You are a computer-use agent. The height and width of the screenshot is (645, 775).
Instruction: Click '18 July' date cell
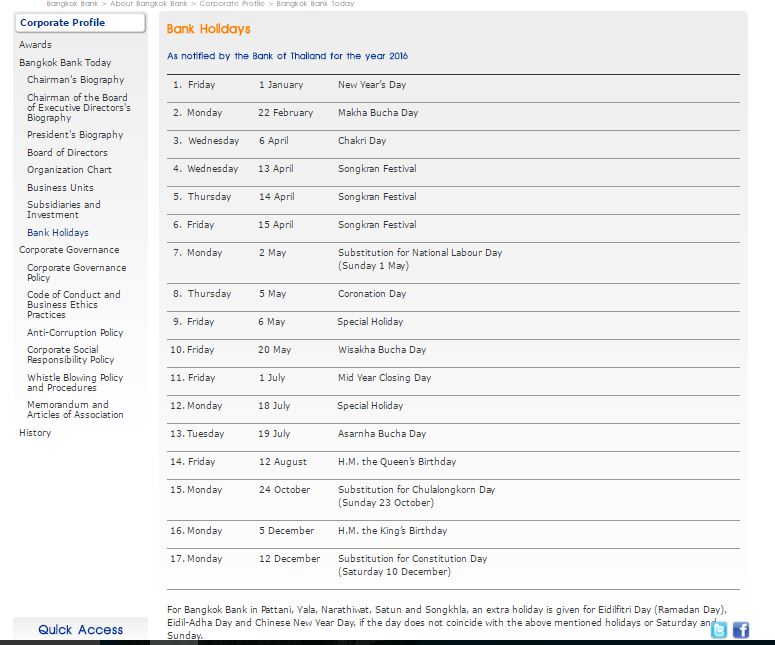tap(274, 406)
